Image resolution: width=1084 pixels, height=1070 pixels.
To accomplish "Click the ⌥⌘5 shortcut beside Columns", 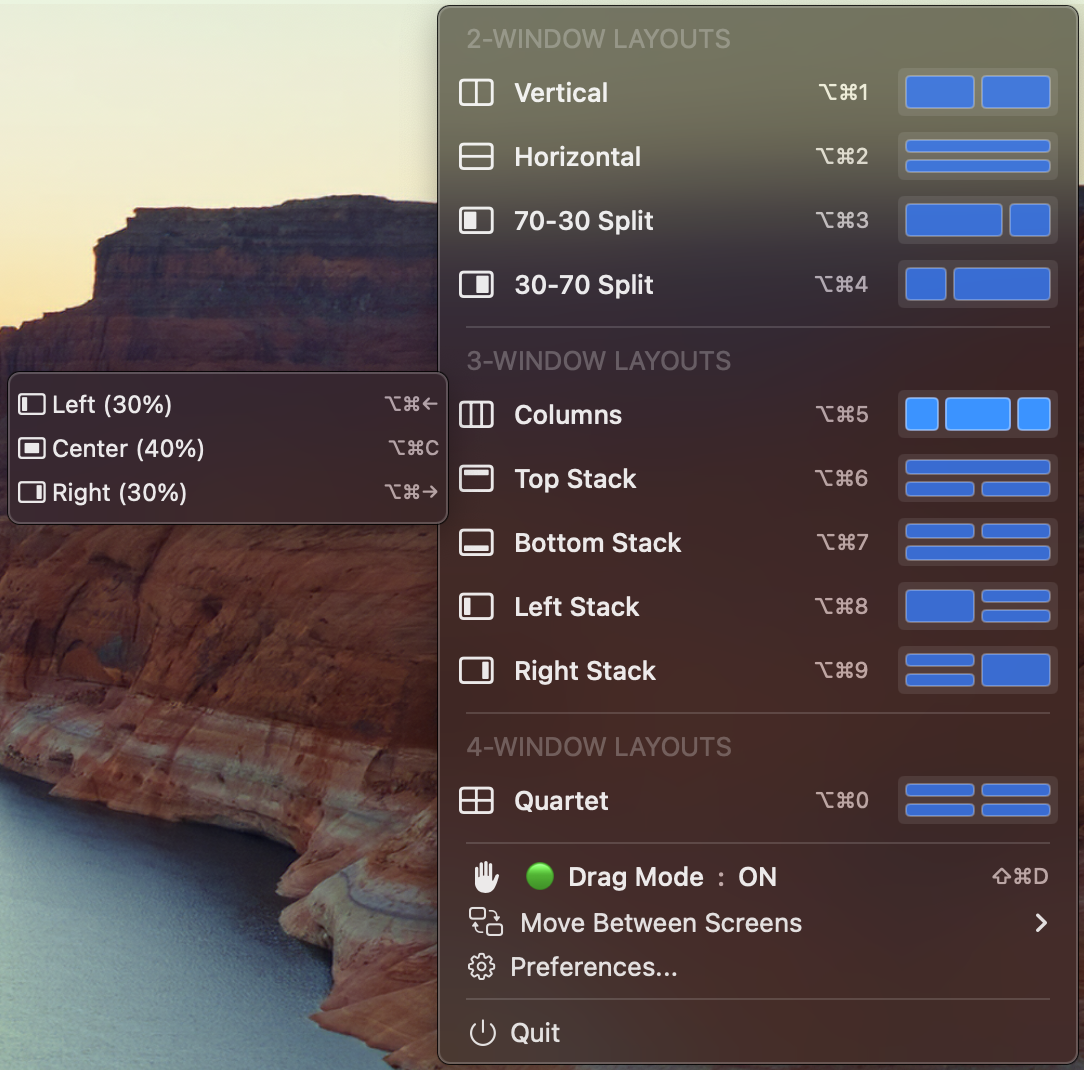I will [841, 414].
